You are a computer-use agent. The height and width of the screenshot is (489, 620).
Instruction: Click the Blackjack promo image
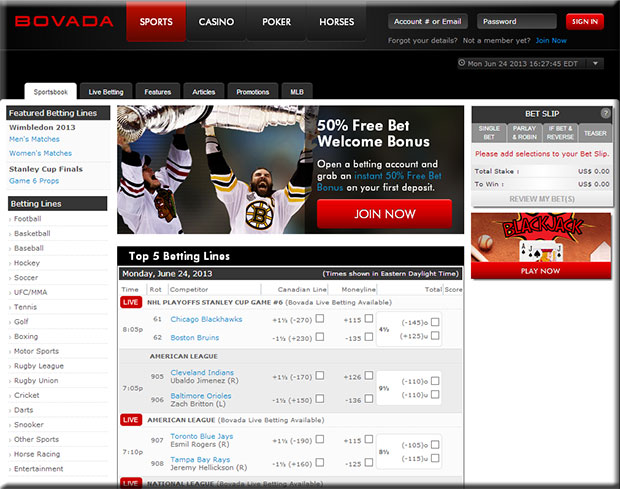point(541,238)
